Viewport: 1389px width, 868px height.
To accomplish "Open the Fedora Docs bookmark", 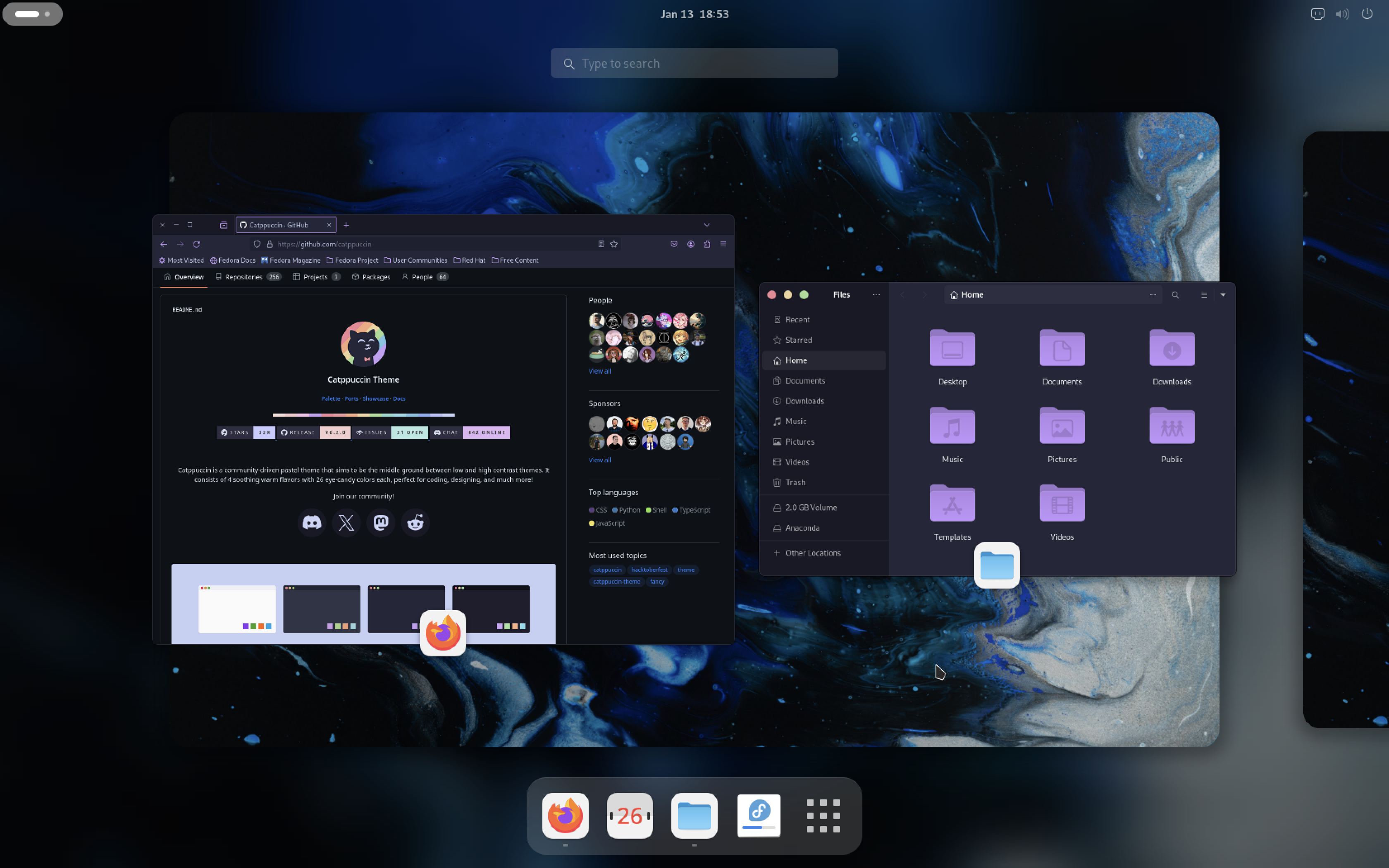I will click(x=232, y=260).
